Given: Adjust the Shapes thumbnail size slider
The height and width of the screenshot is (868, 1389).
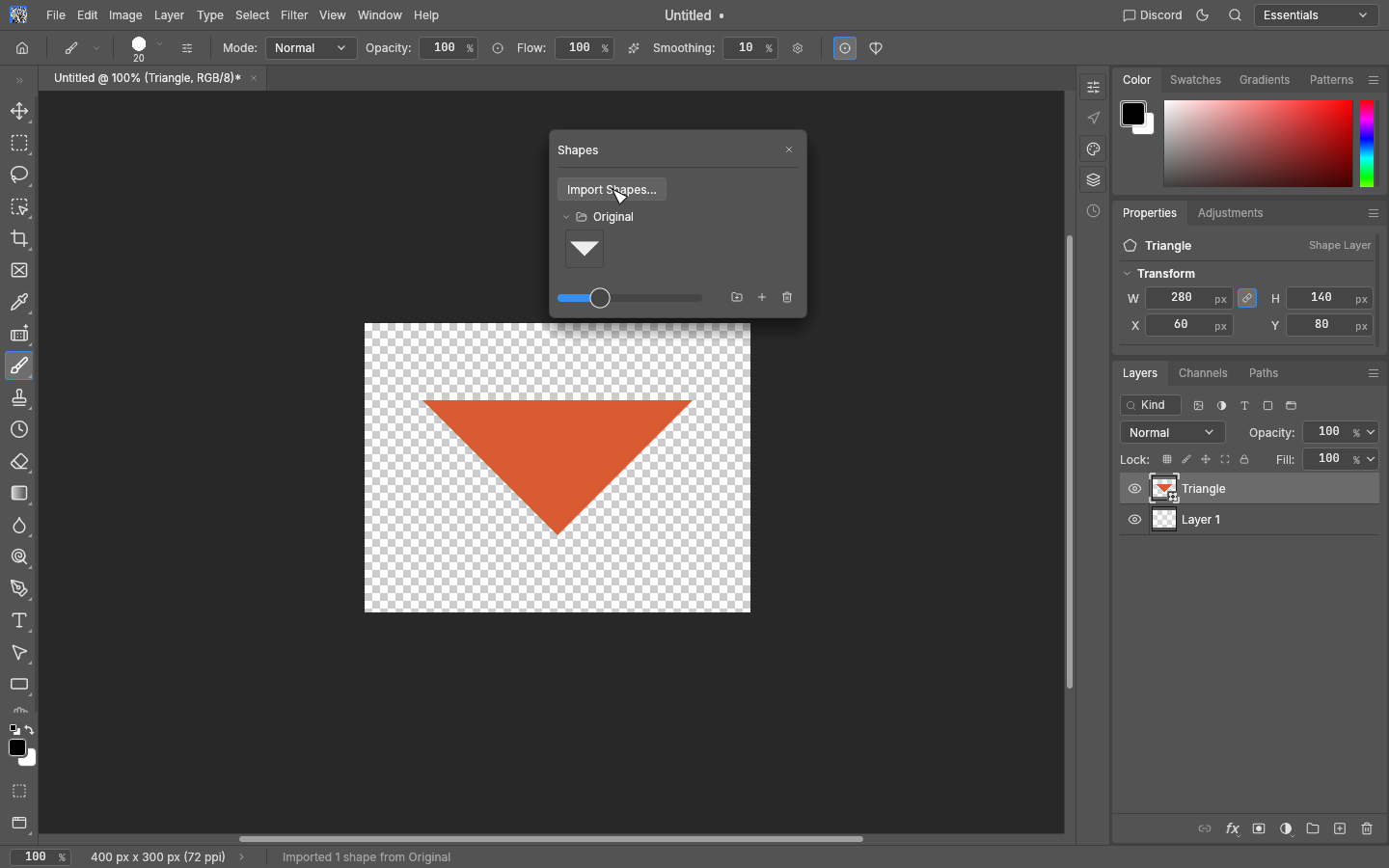Looking at the screenshot, I should coord(630,298).
